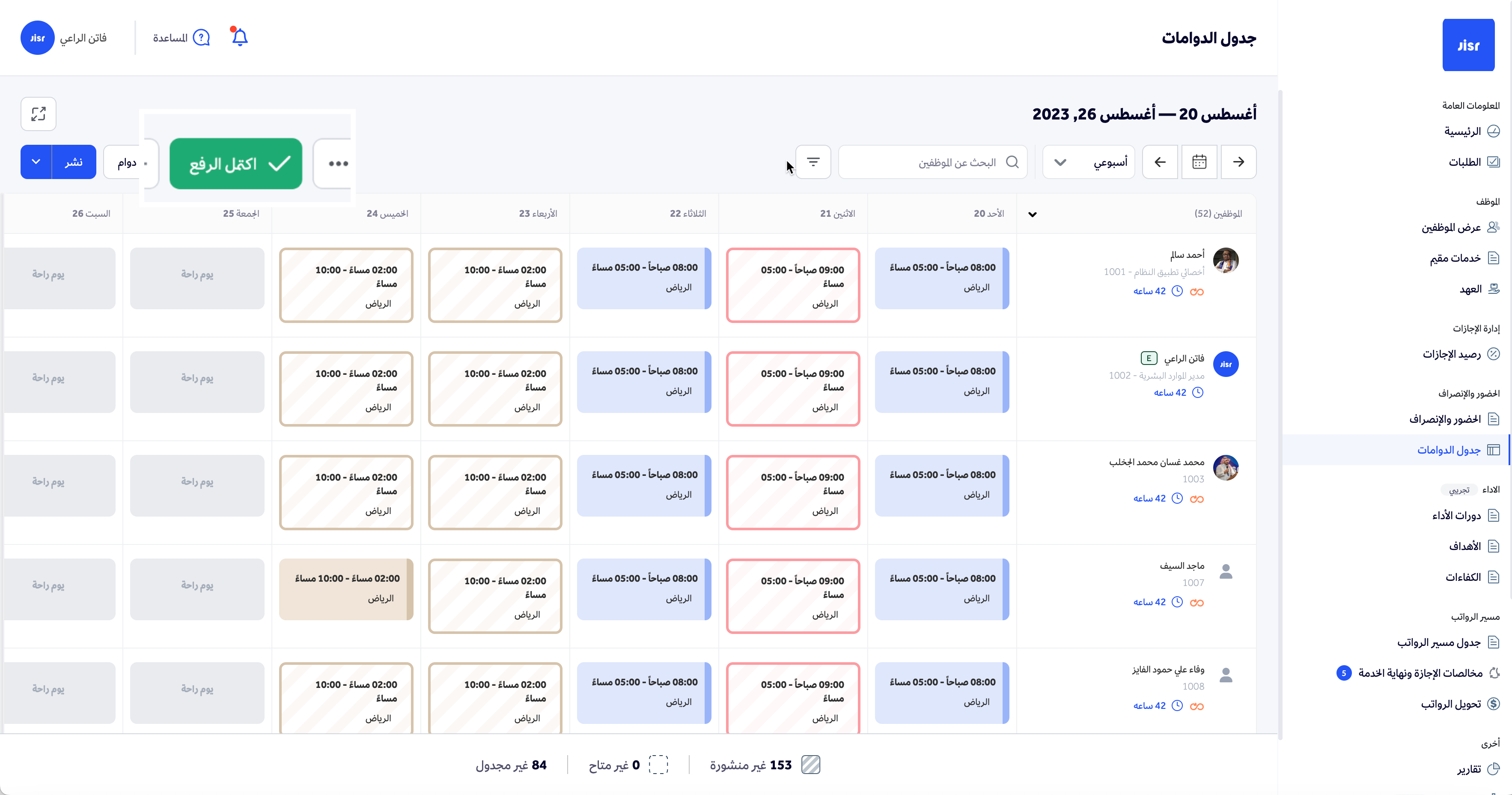
Task: Open جدول مسير الرواتب sidebar item
Action: (1439, 643)
